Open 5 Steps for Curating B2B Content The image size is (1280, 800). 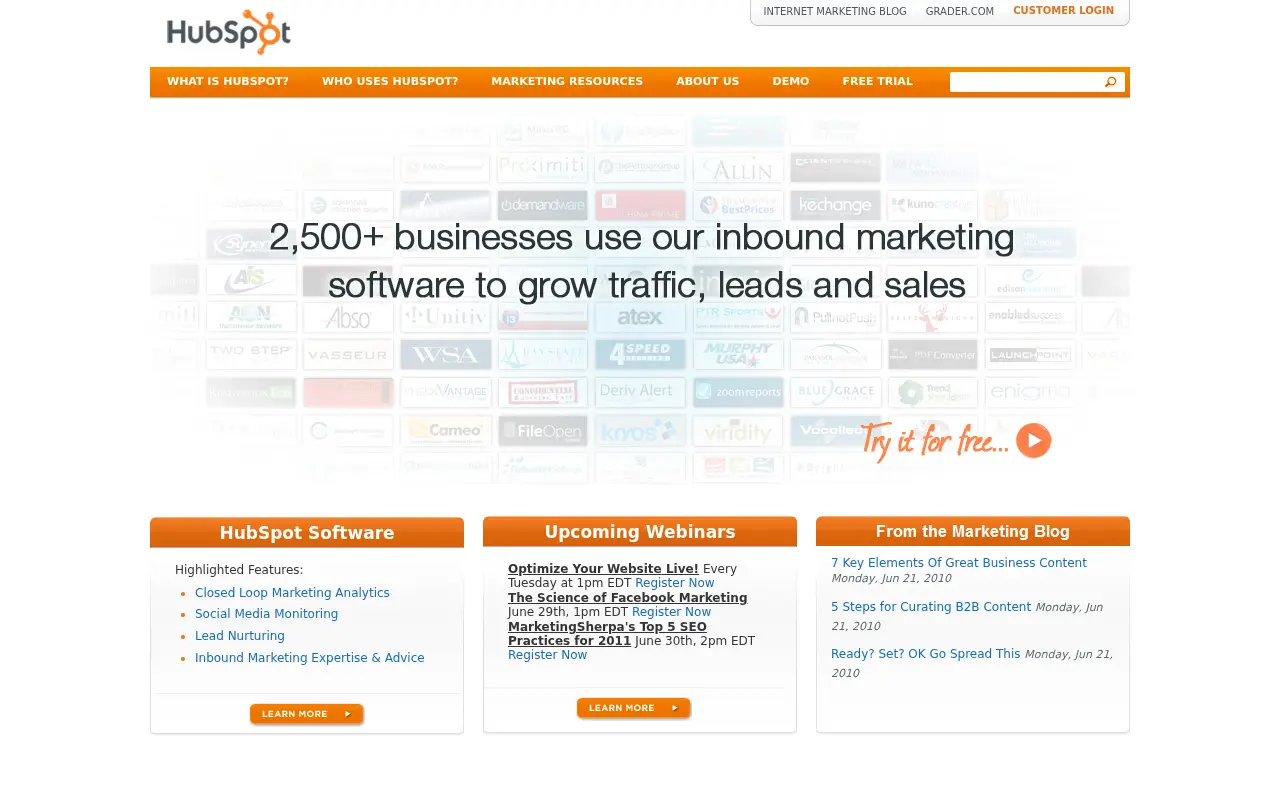point(931,607)
